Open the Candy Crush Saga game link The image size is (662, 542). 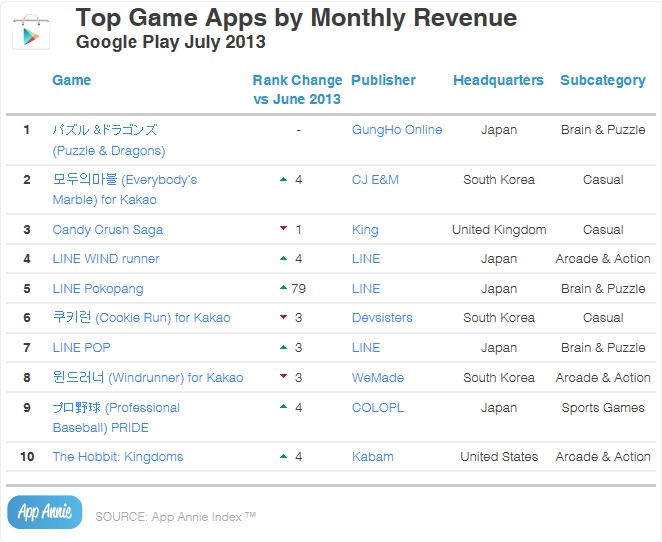(x=107, y=230)
